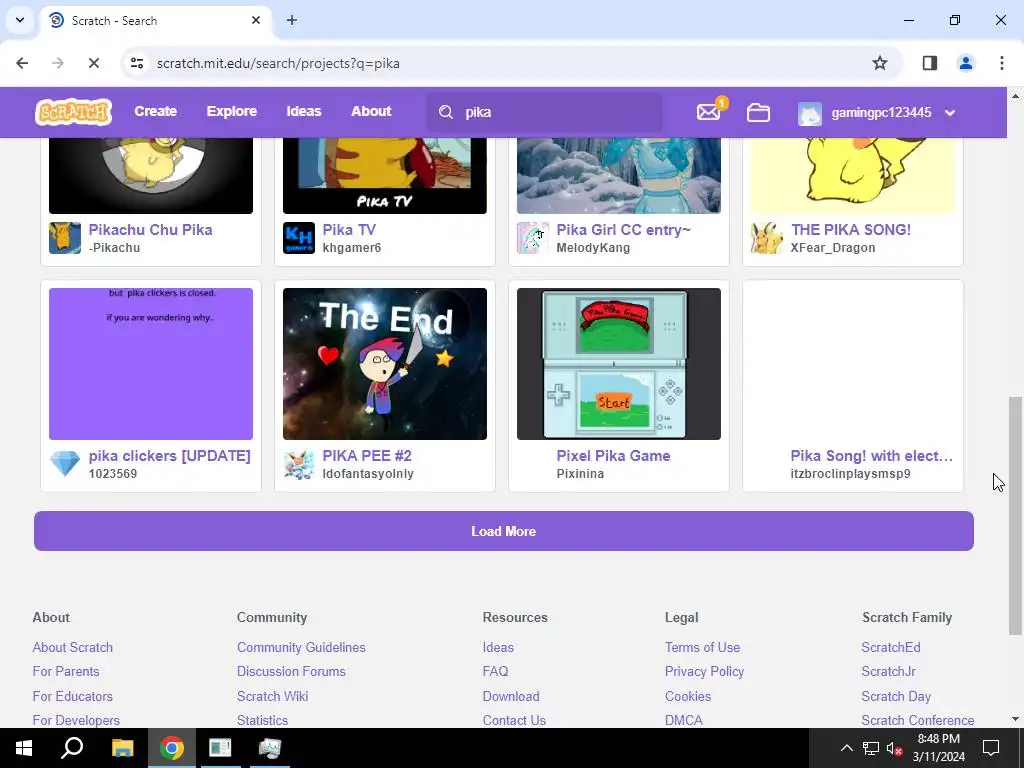Viewport: 1024px width, 768px height.
Task: Open Discussion Forums footer link
Action: point(291,671)
